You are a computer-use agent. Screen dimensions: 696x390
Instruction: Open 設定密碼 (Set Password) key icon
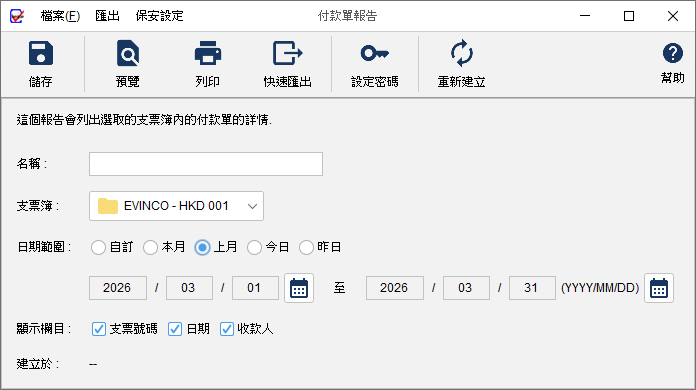[374, 53]
